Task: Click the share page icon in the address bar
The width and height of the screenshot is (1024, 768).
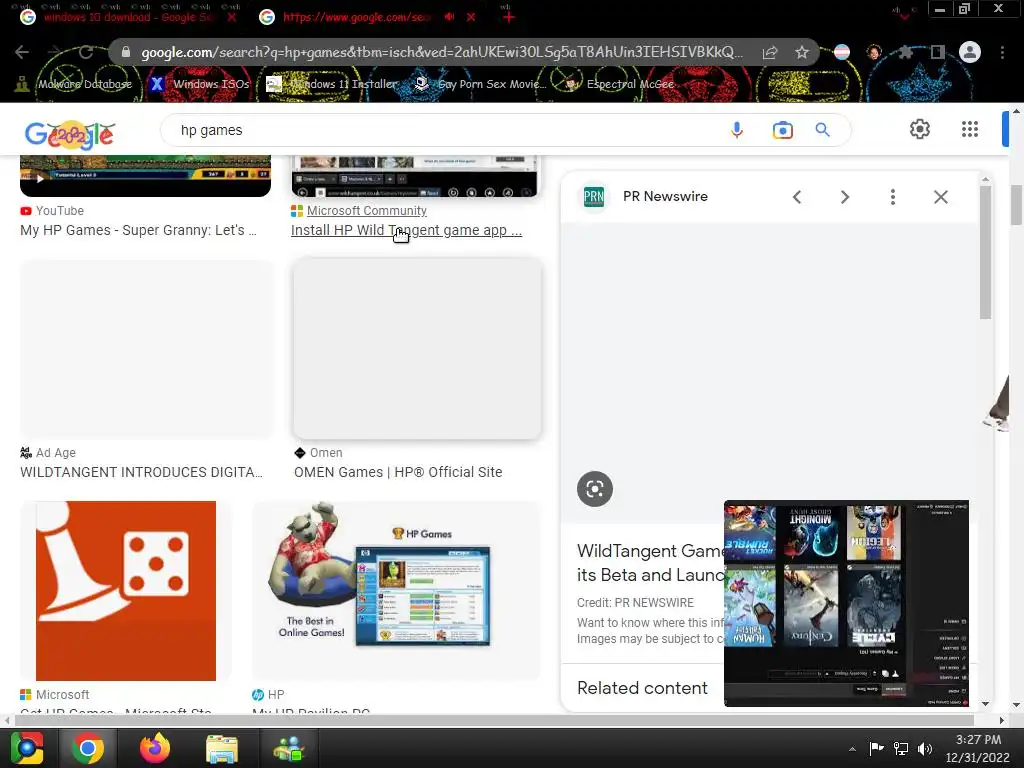Action: click(x=770, y=52)
